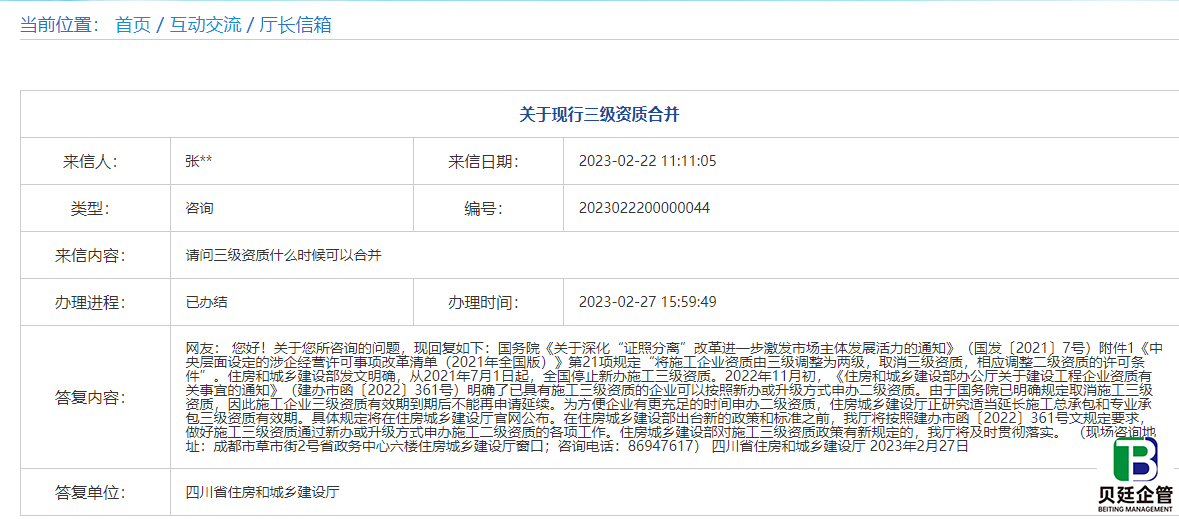This screenshot has width=1179, height=519.
Task: Select the type value 咨询
Action: pos(199,208)
